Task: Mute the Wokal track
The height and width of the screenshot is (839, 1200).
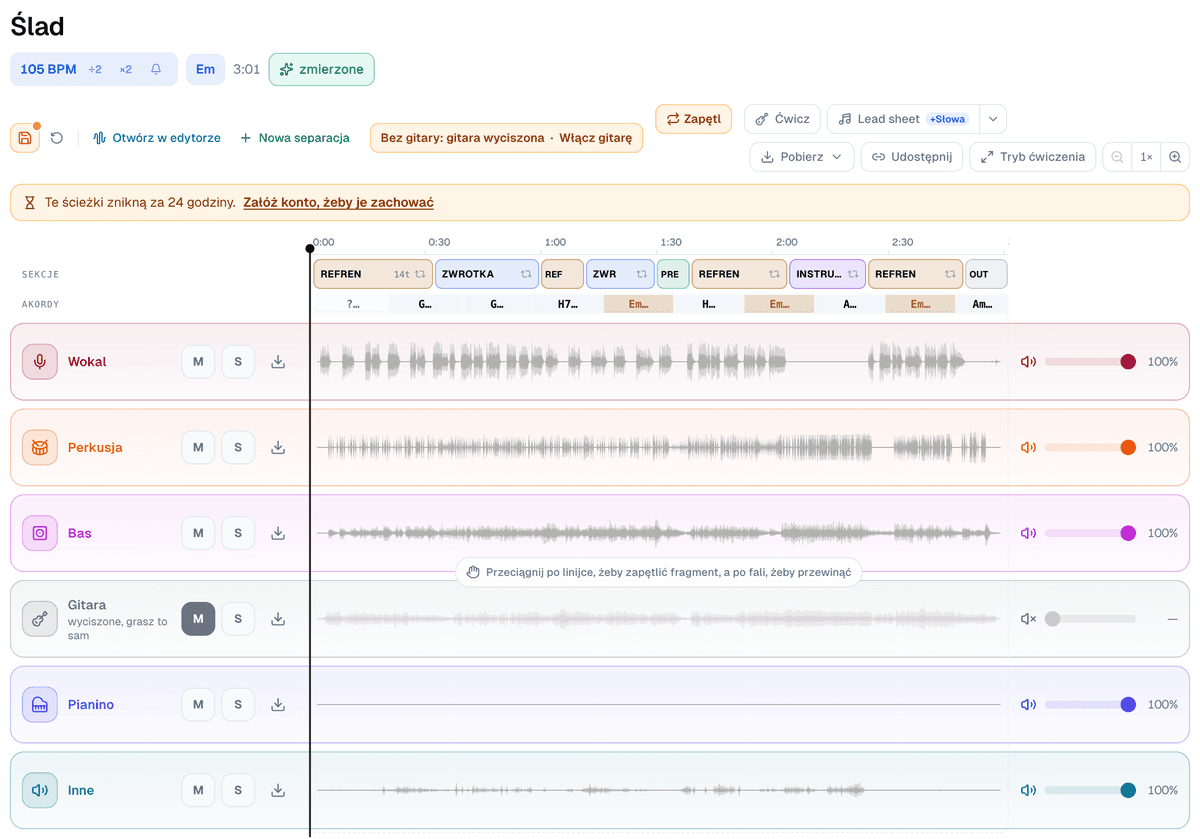Action: 198,362
